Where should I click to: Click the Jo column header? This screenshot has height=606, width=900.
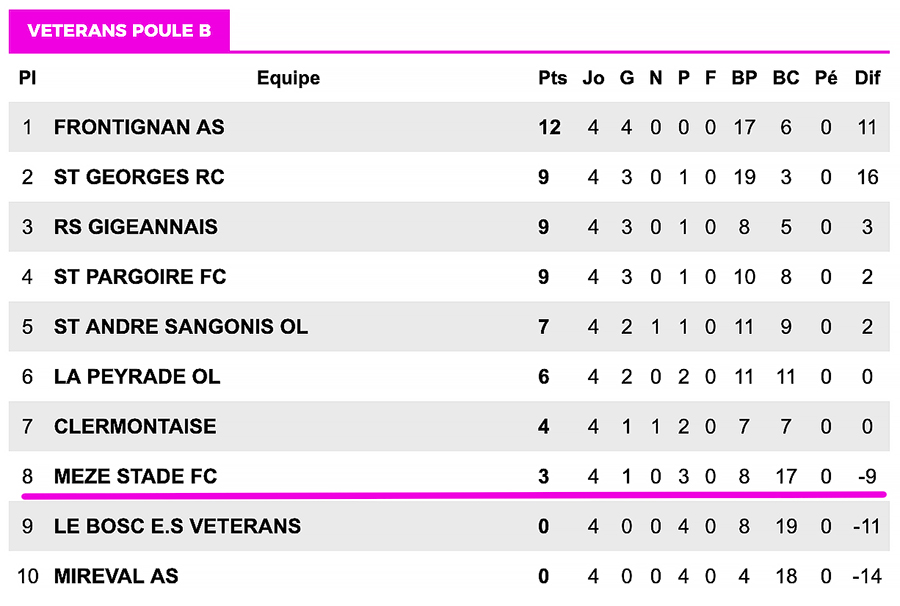(x=594, y=78)
